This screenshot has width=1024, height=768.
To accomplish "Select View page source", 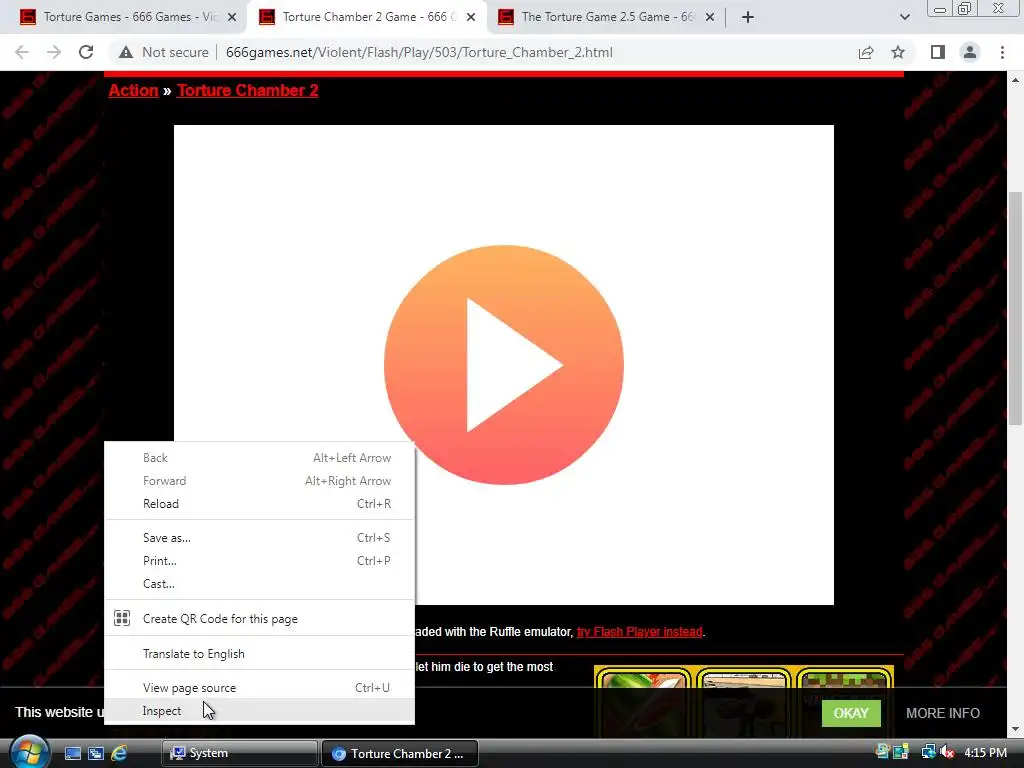I will pyautogui.click(x=259, y=688).
